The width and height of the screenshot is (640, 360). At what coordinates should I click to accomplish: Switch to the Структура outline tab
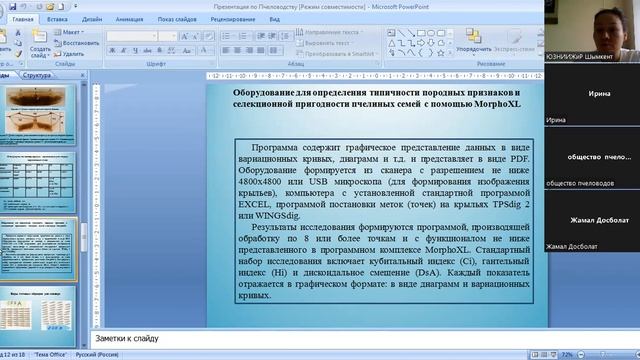coord(37,75)
